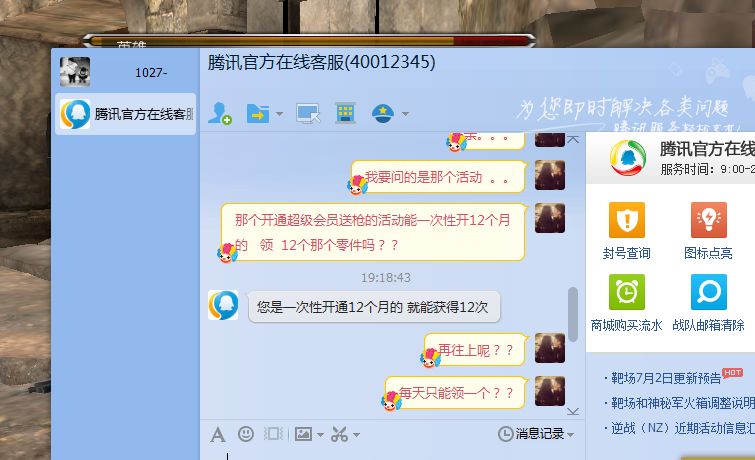Screen dimensions: 755x460
Task: Open the 靶场7月2日更新预告 link
Action: coord(666,378)
